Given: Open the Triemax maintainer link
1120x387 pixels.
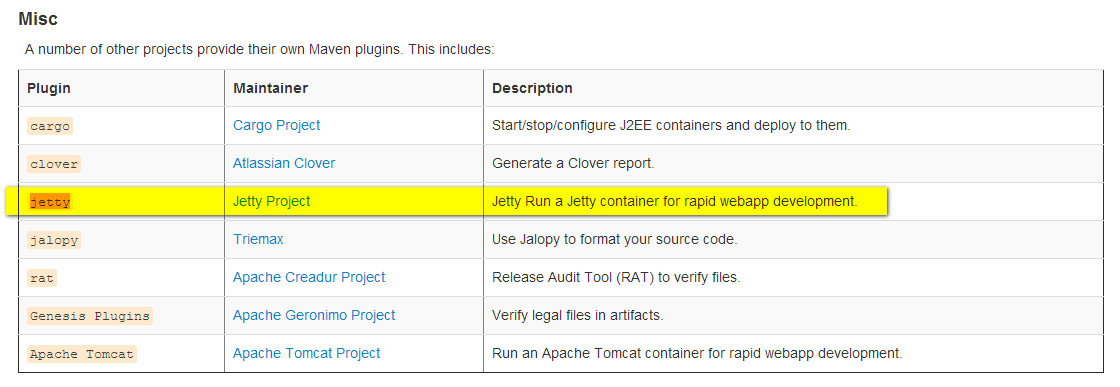Looking at the screenshot, I should [258, 239].
